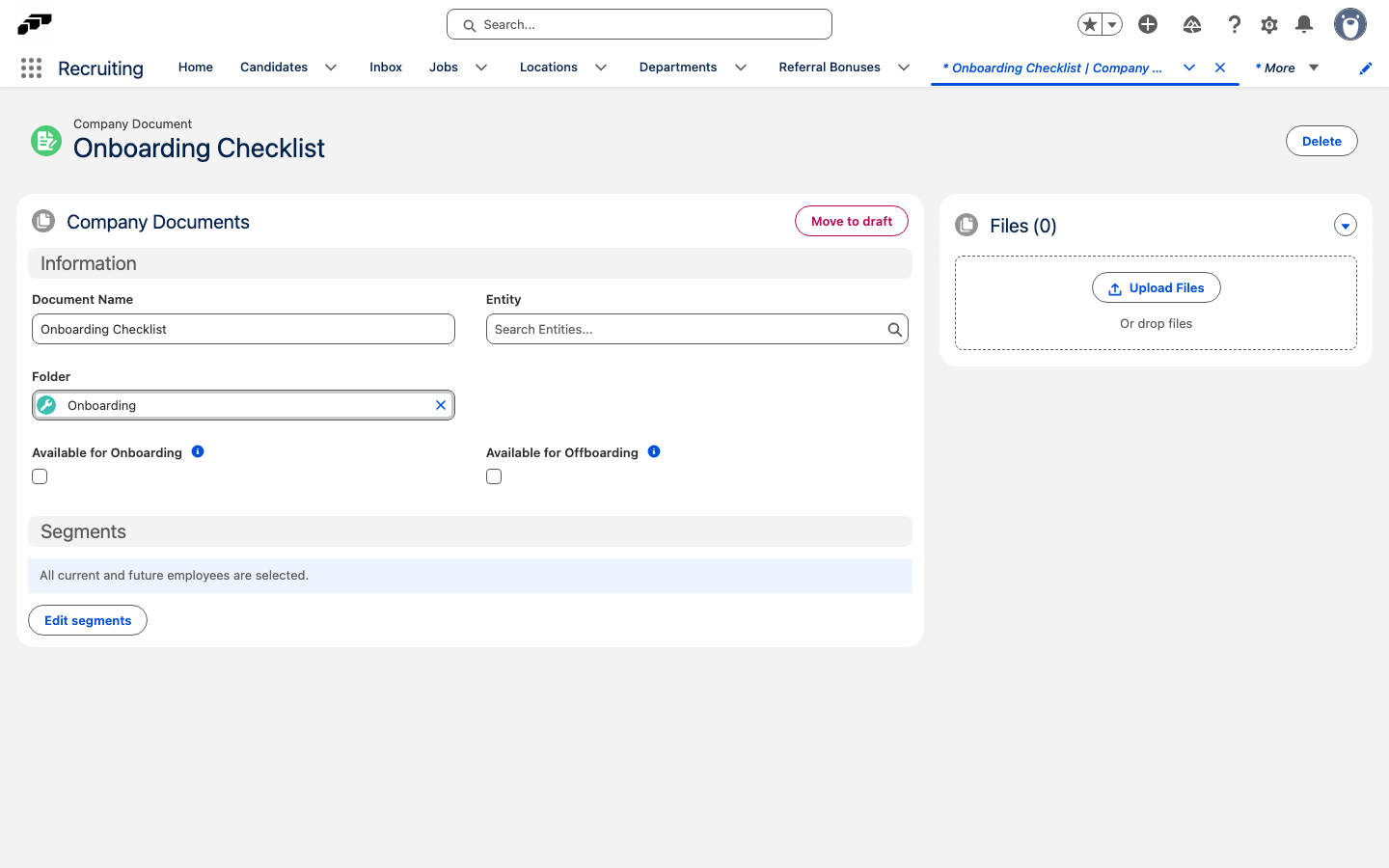Click the Segments section header
This screenshot has height=868, width=1389.
pyautogui.click(x=470, y=531)
